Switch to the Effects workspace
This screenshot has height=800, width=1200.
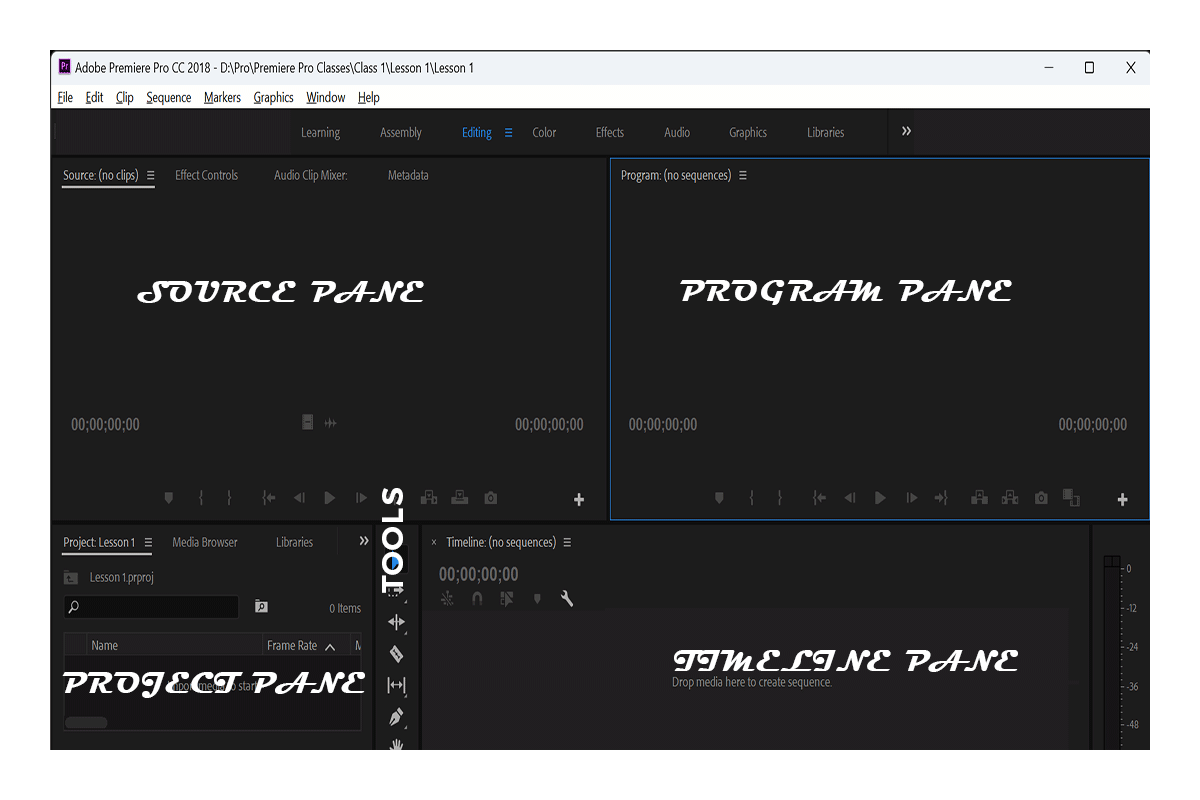pos(610,132)
